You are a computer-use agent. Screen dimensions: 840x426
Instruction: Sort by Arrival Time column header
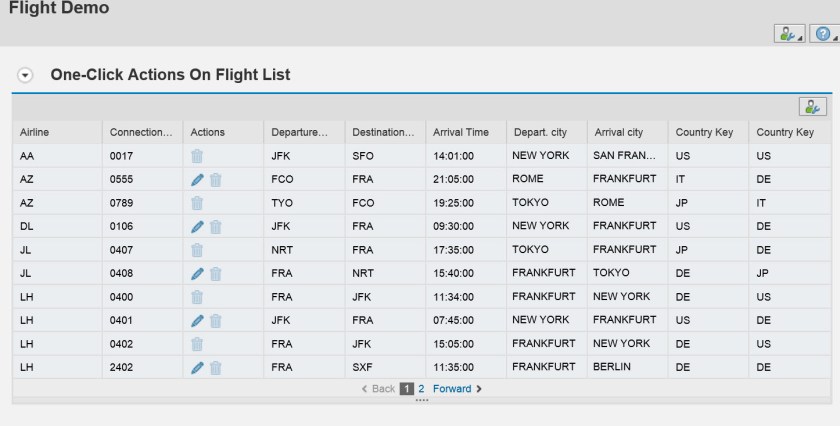click(460, 132)
